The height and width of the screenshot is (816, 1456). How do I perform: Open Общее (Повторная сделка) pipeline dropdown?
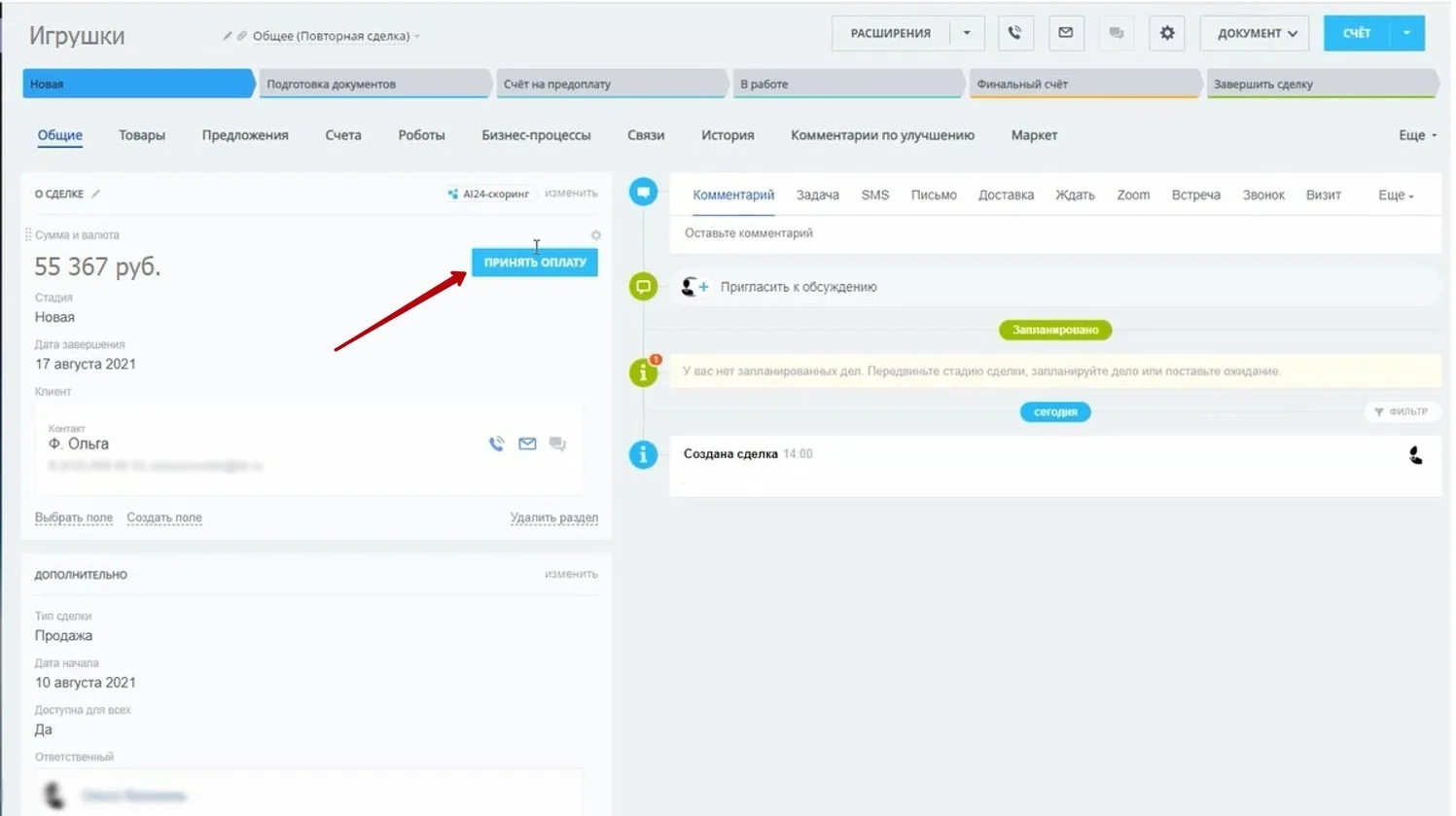pyautogui.click(x=337, y=36)
